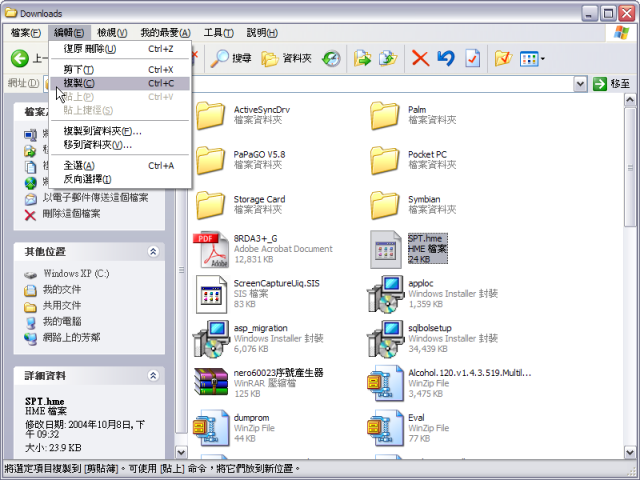Click file list scrollbar up arrow

(x=630, y=100)
